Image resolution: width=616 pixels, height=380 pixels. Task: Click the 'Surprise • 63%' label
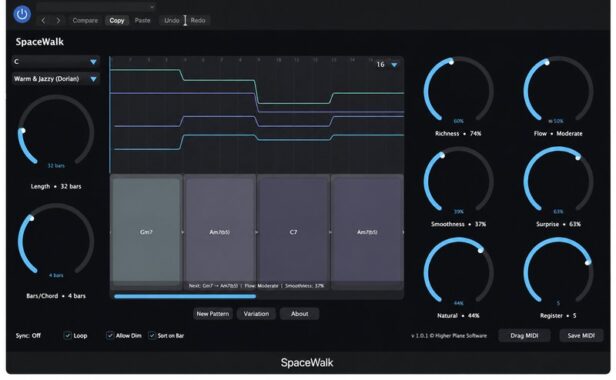point(558,224)
